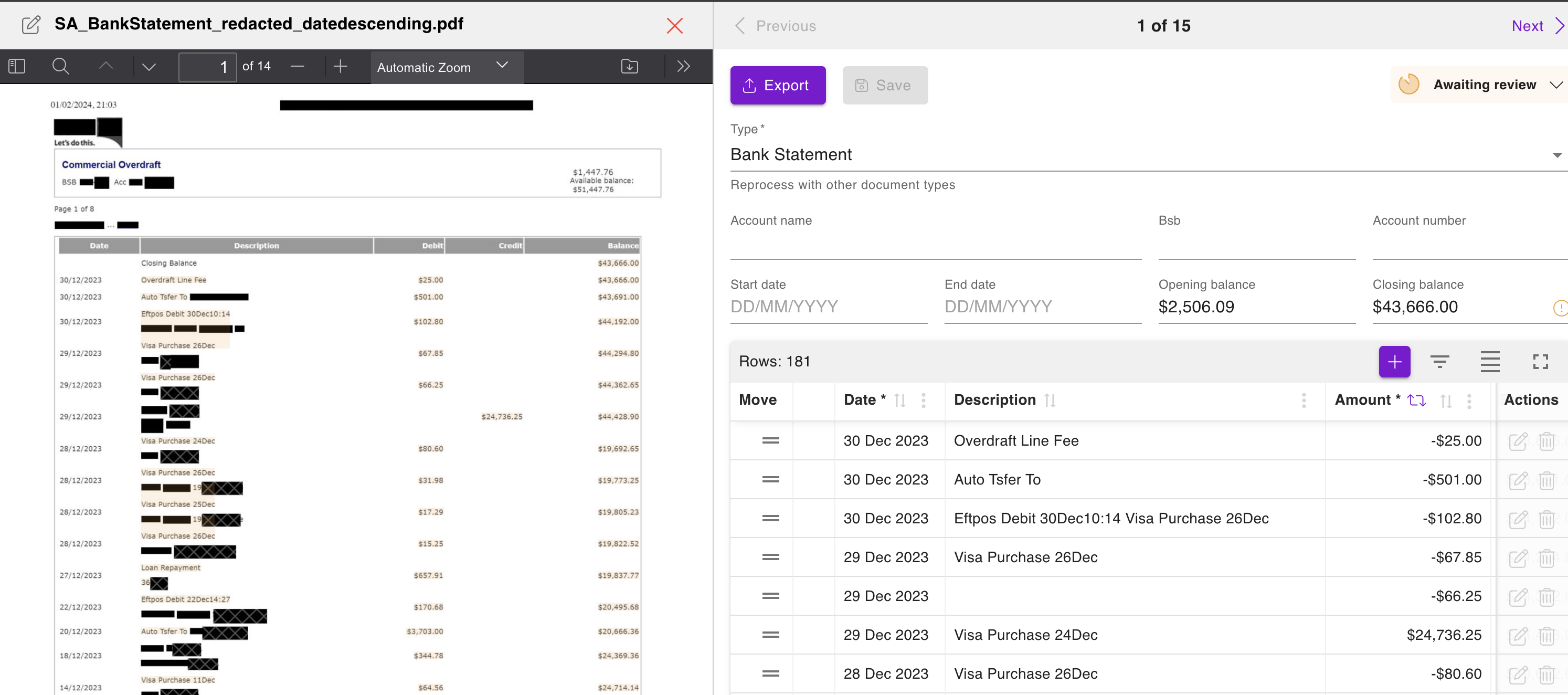1568x695 pixels.
Task: Open the Date column options menu
Action: point(924,401)
